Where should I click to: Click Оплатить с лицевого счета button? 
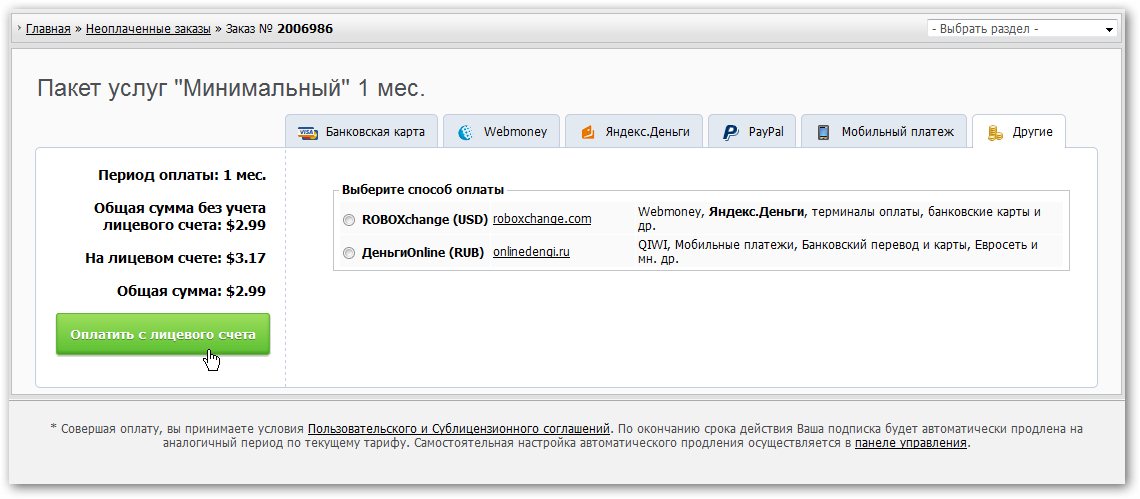pyautogui.click(x=163, y=335)
